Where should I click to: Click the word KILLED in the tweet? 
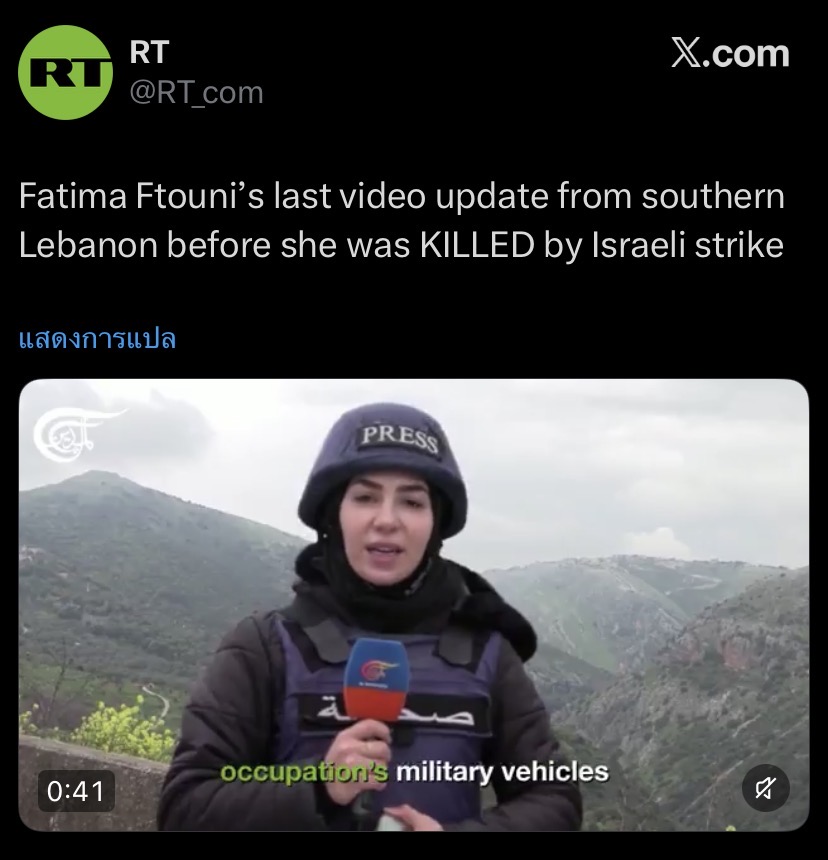click(x=477, y=245)
